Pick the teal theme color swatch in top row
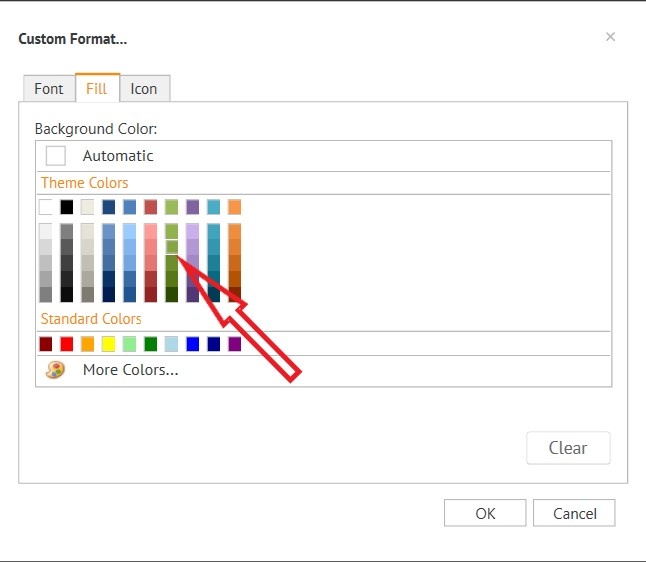The height and width of the screenshot is (562, 646). [213, 207]
